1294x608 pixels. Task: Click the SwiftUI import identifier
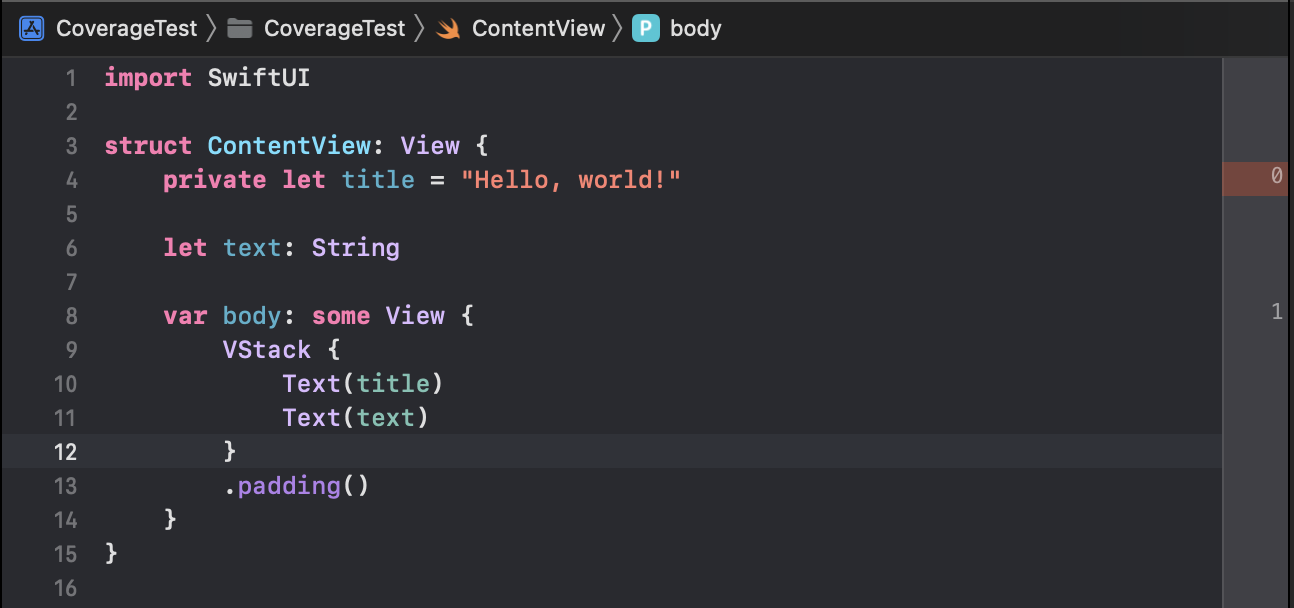[259, 78]
